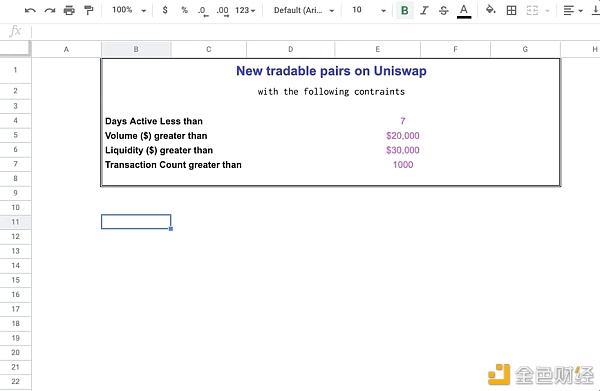Select column G header
Image resolution: width=600 pixels, height=391 pixels.
pyautogui.click(x=525, y=49)
